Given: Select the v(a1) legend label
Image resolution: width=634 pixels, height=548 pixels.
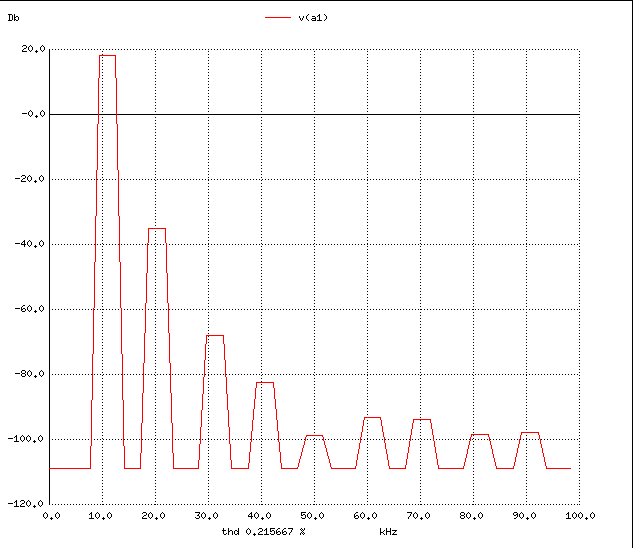Looking at the screenshot, I should click(x=314, y=18).
